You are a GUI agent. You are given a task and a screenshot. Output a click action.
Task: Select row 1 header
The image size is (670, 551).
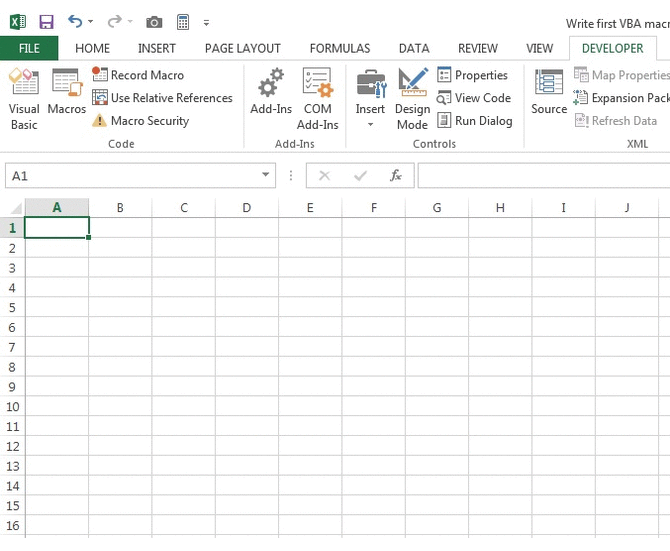[x=12, y=228]
